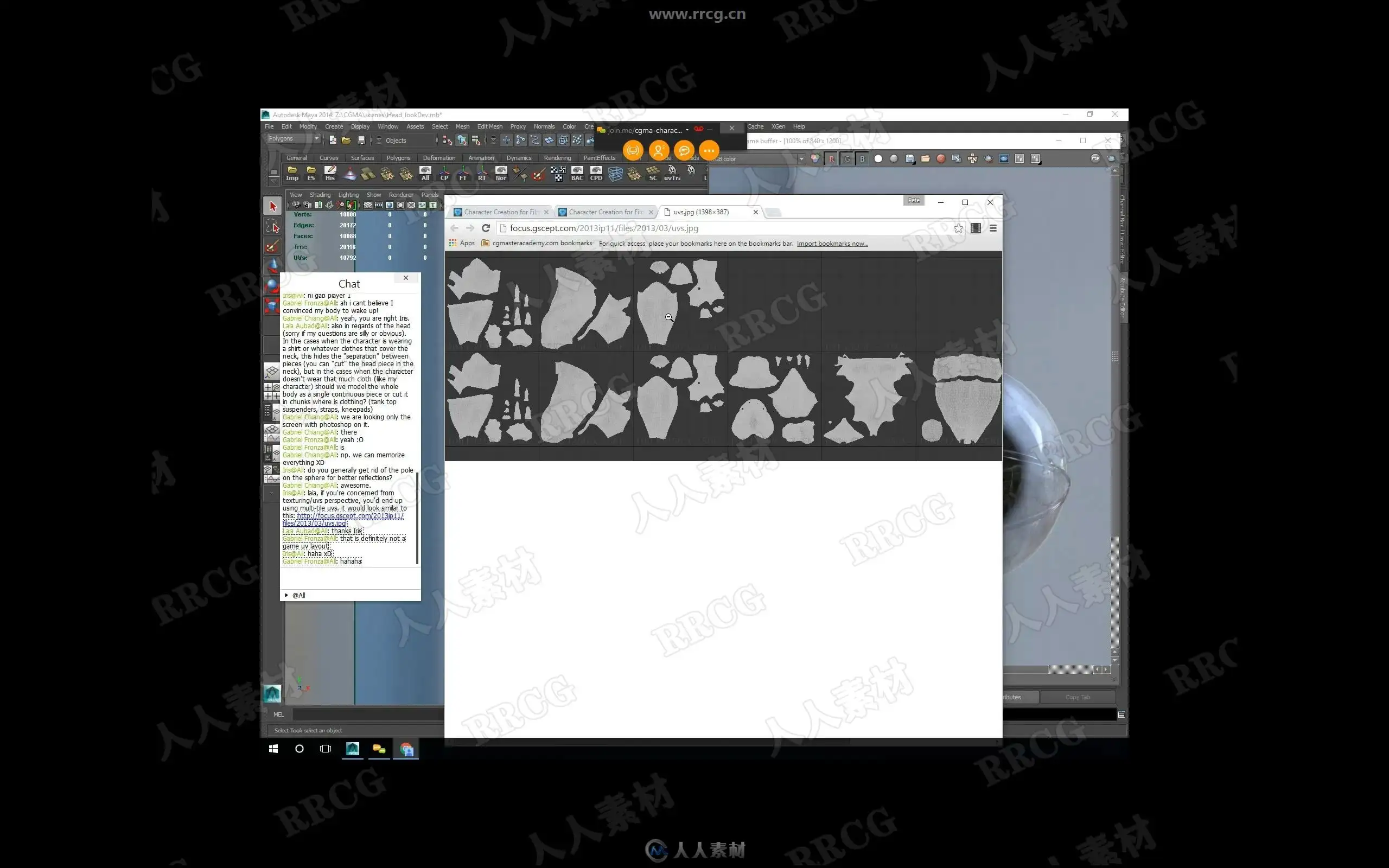Image resolution: width=1389 pixels, height=868 pixels.
Task: Click Import bookmarks now link
Action: pyautogui.click(x=832, y=244)
